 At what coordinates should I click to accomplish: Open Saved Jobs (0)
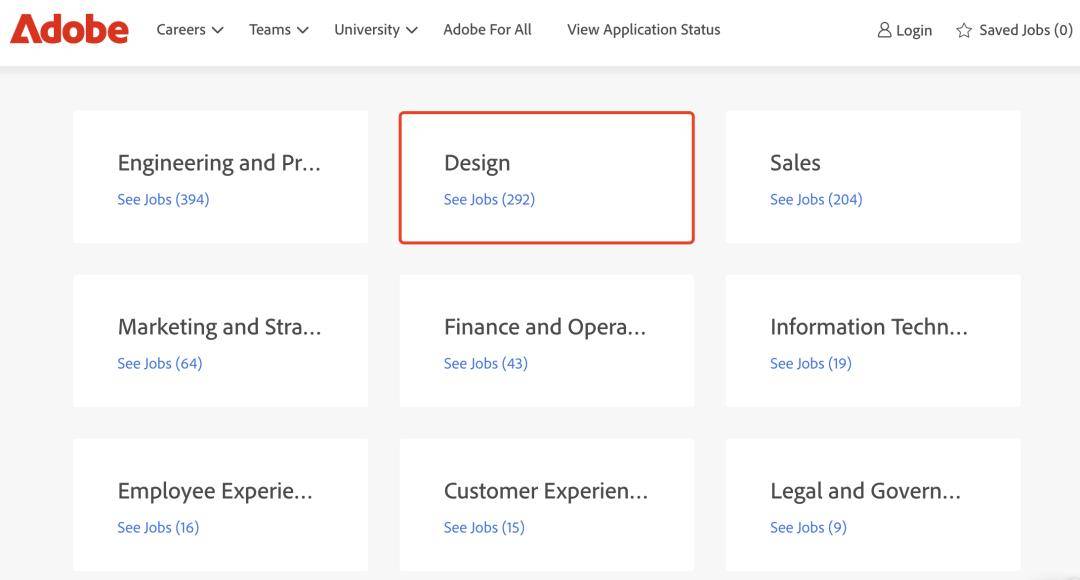1014,30
